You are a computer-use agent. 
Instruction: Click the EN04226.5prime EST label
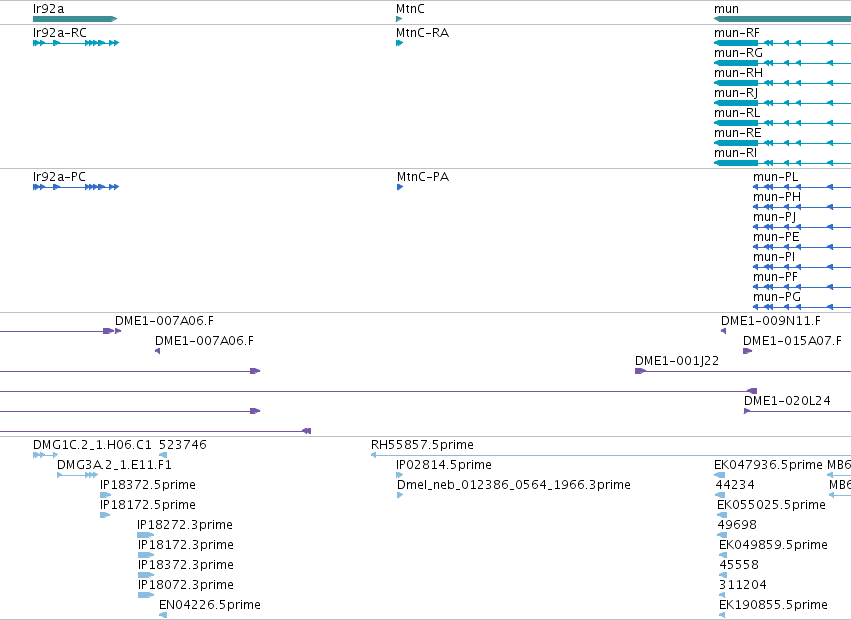pyautogui.click(x=209, y=605)
